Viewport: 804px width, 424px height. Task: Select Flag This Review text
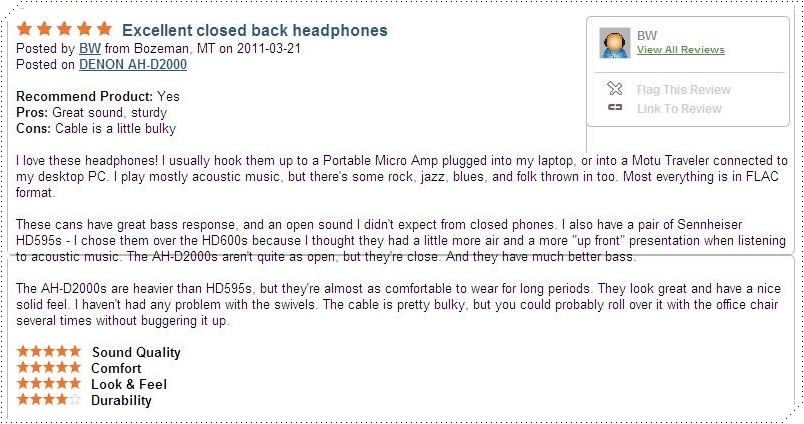pyautogui.click(x=683, y=89)
